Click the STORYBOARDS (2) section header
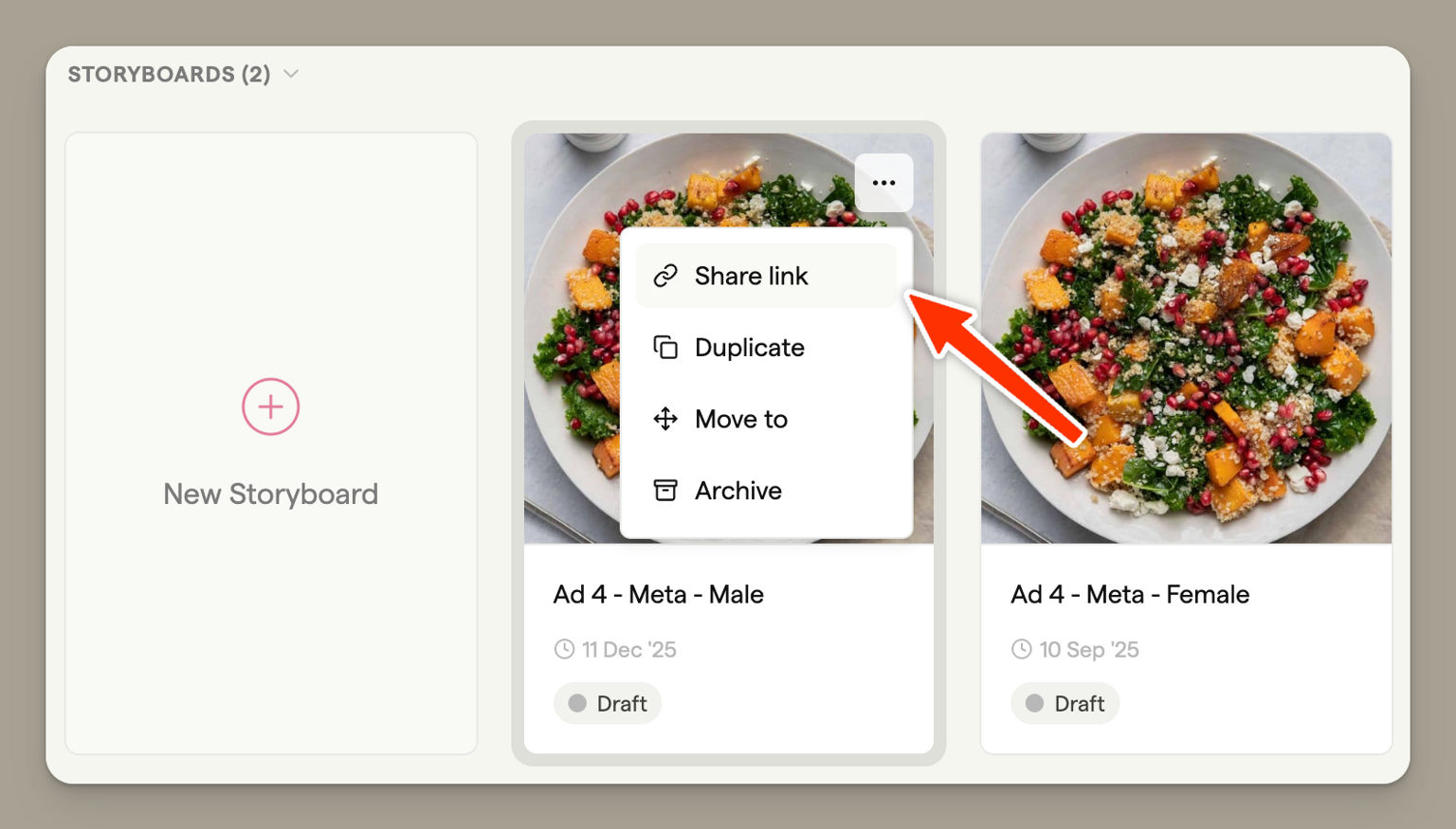The height and width of the screenshot is (829, 1456). 169,74
